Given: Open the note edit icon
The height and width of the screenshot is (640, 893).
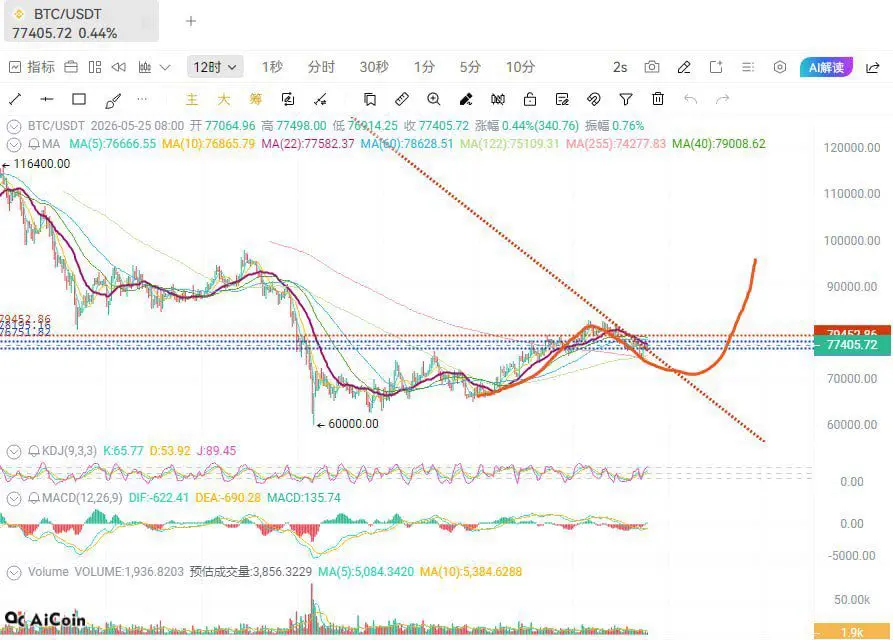Looking at the screenshot, I should click(562, 100).
